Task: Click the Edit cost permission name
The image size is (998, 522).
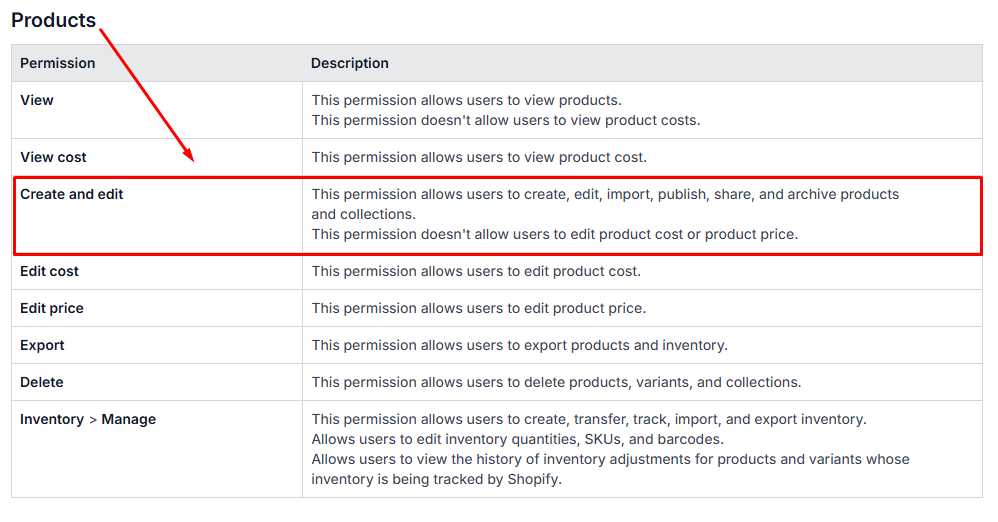Action: click(x=49, y=271)
